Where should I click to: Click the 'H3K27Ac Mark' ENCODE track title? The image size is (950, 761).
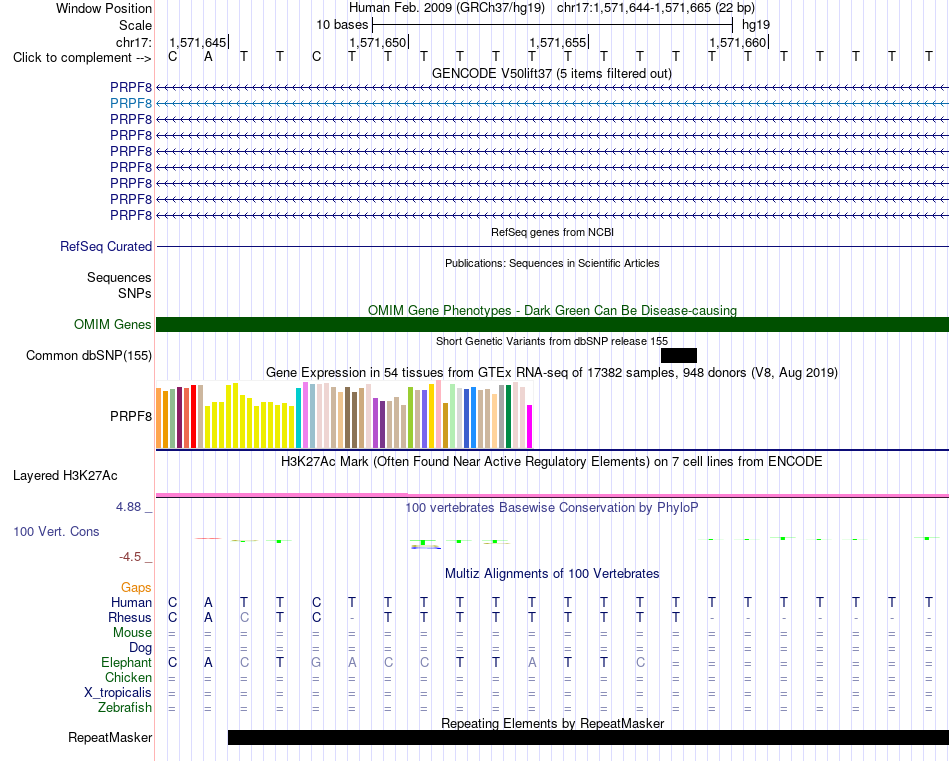click(551, 462)
